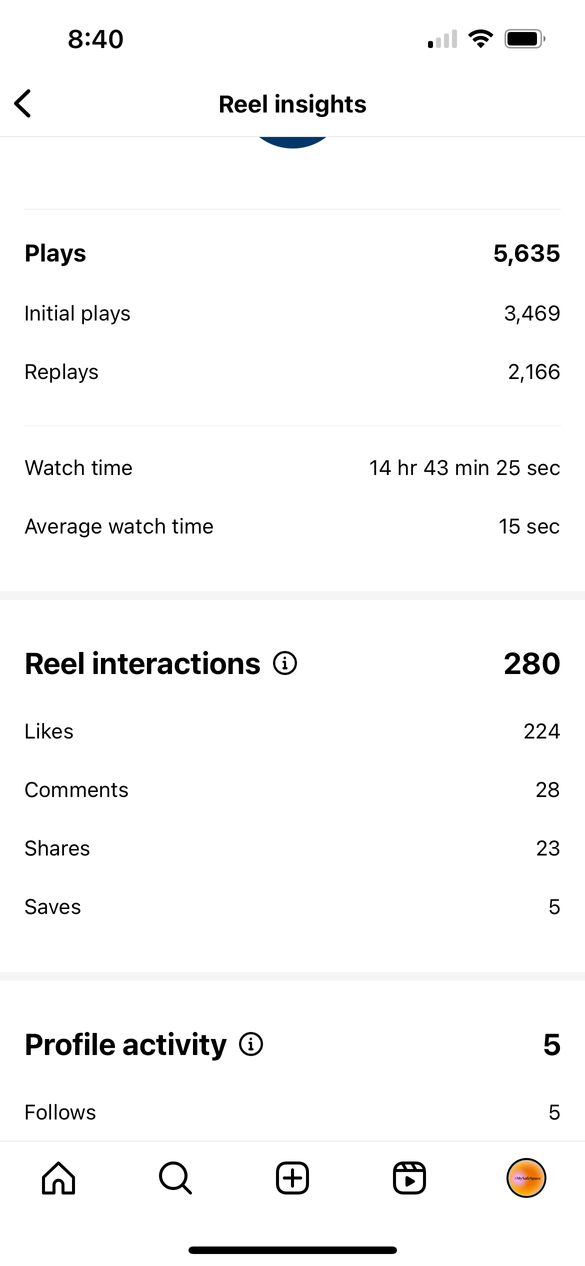Select the Plays heading row
Viewport: 585px width, 1266px height.
[x=292, y=254]
